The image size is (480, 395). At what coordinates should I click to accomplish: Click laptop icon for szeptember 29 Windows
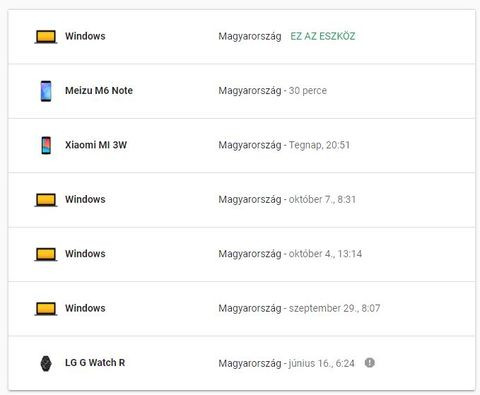pyautogui.click(x=46, y=308)
